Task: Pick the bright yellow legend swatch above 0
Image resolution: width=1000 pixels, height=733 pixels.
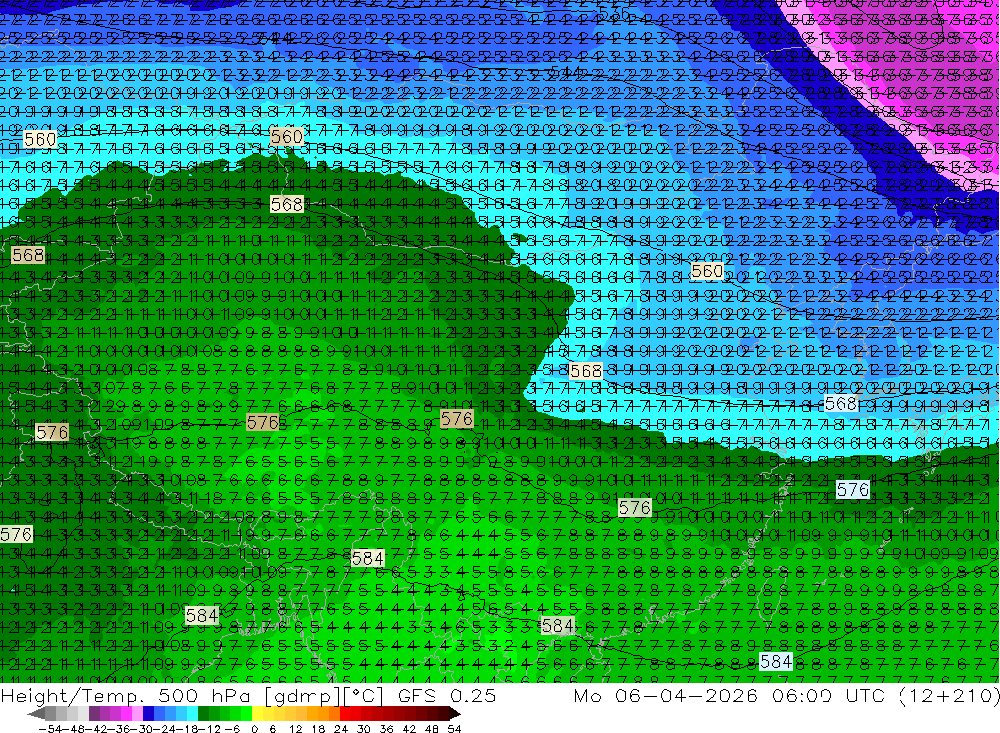Action: pos(257,714)
